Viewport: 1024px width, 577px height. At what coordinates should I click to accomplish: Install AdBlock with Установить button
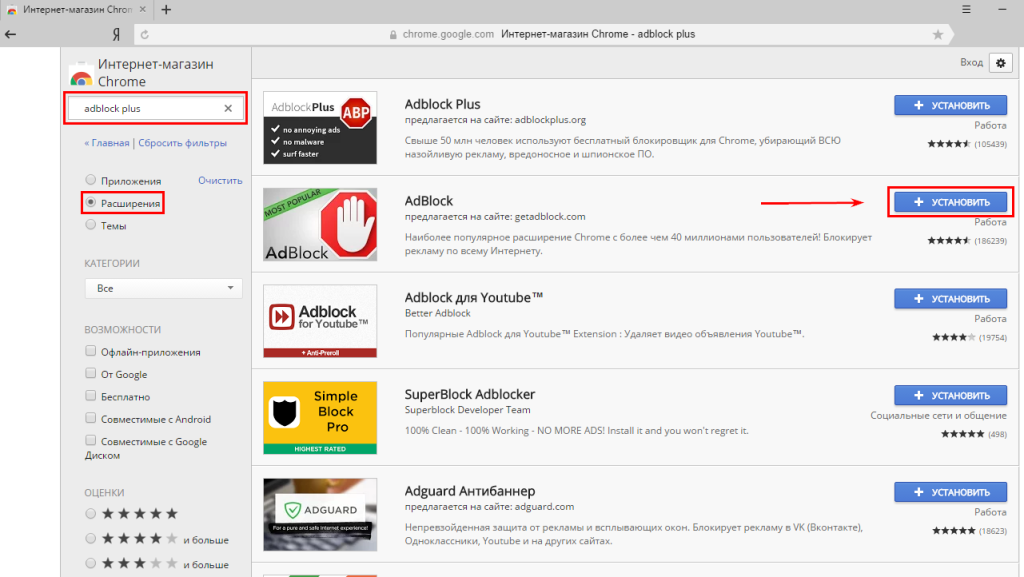(x=950, y=202)
